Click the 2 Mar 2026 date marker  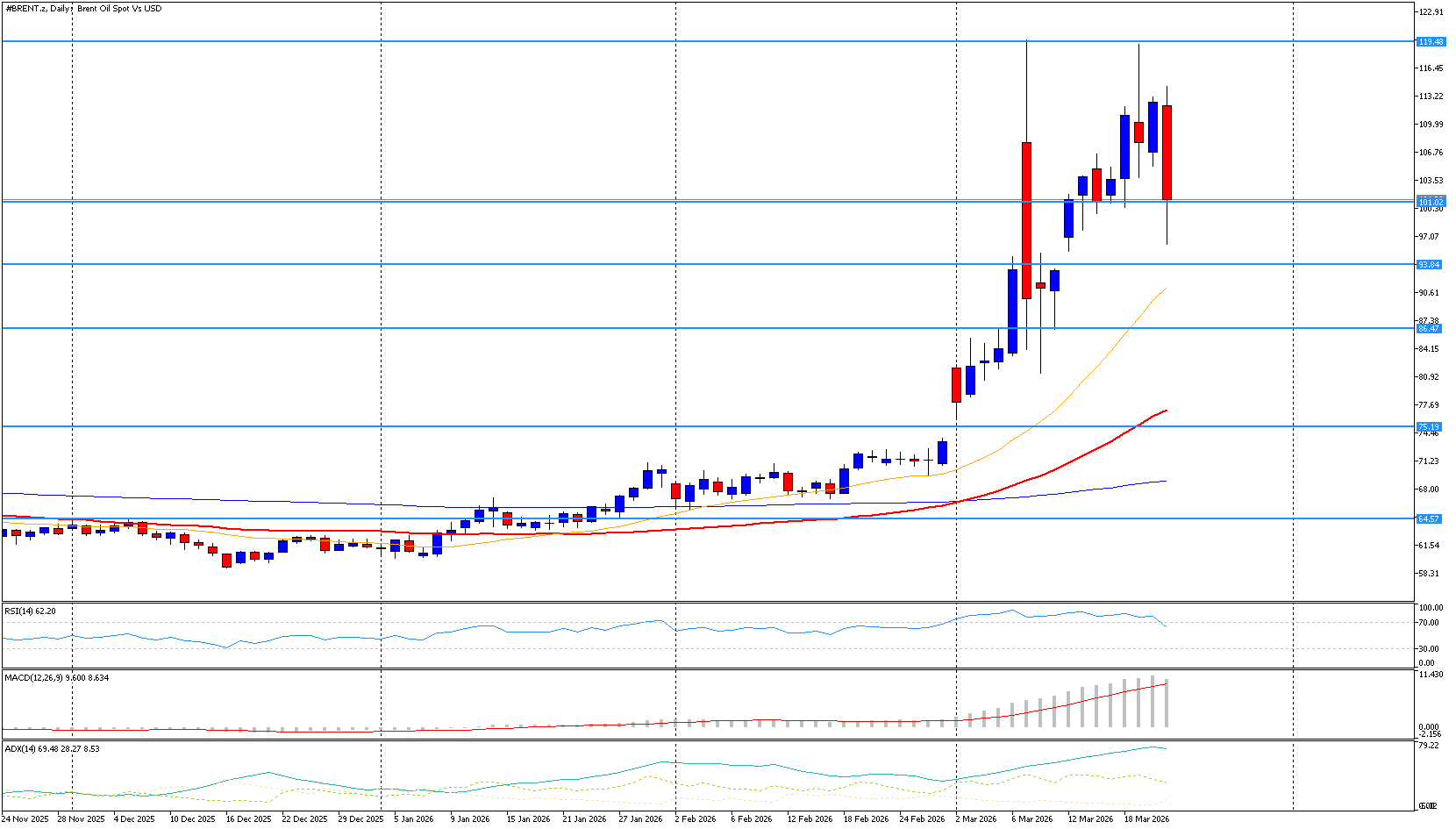(975, 818)
